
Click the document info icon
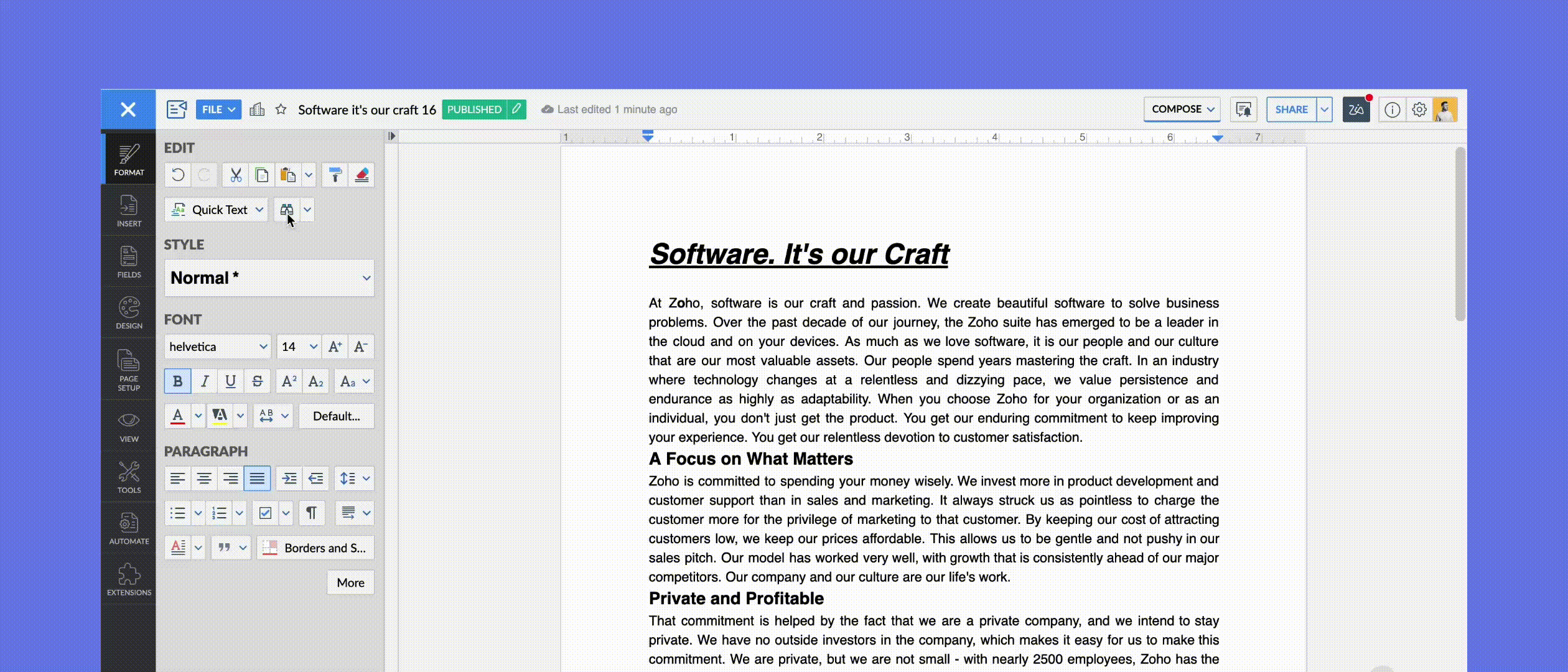point(1393,110)
